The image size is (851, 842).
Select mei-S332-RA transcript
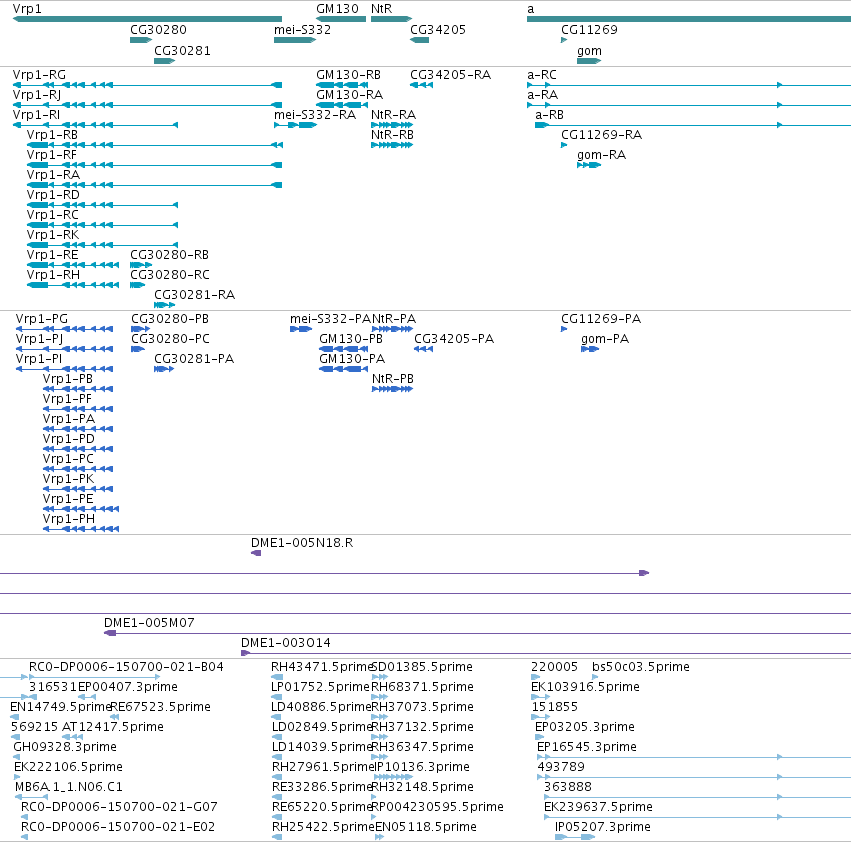(x=295, y=125)
